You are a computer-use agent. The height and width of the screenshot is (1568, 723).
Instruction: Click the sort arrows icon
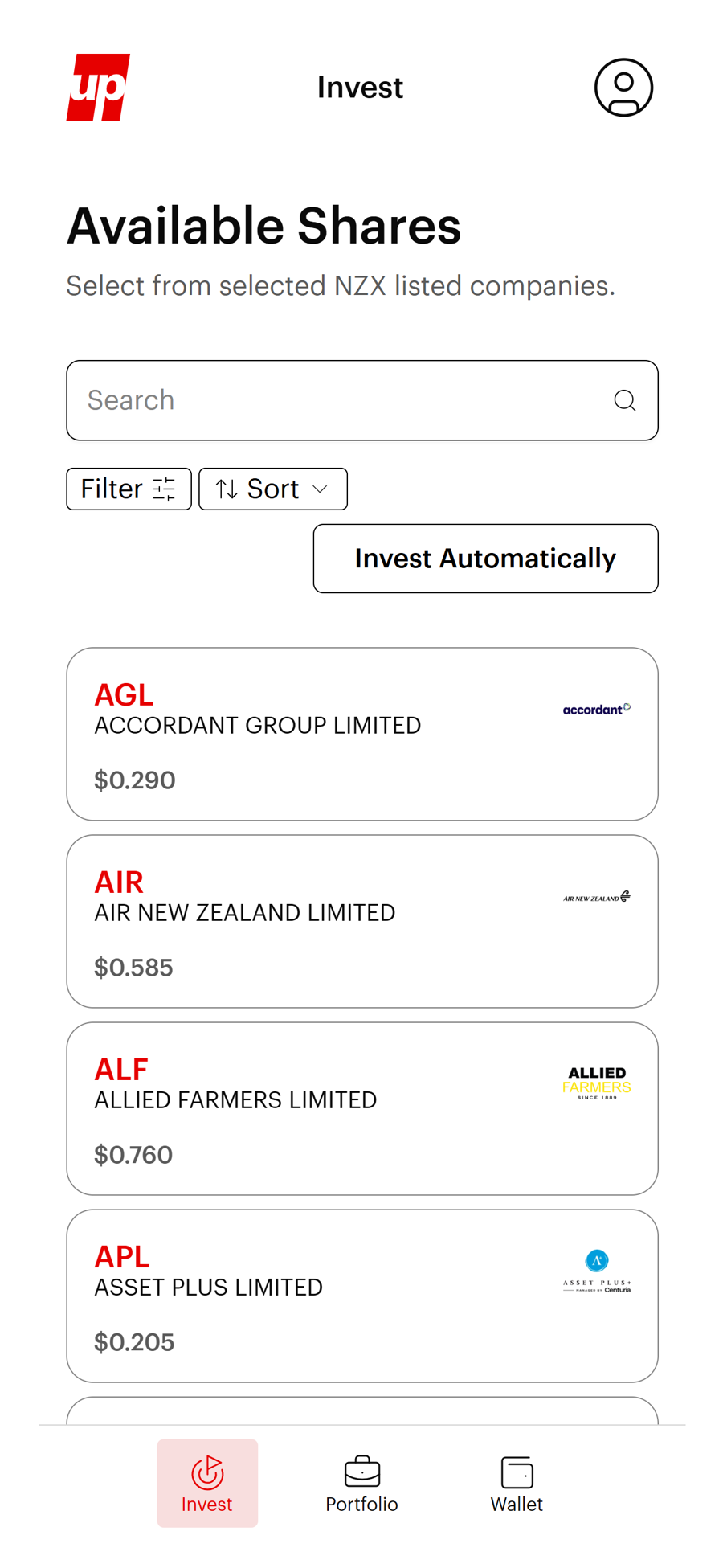point(226,488)
